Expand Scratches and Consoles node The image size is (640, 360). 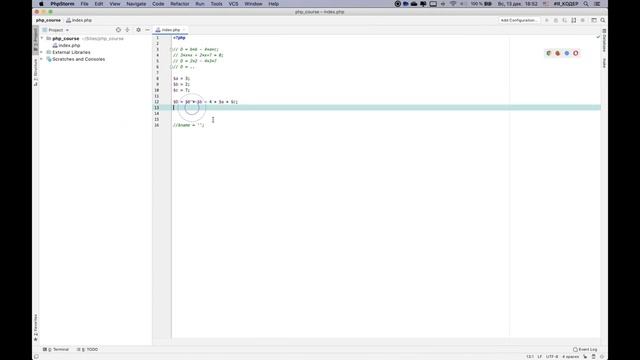(x=42, y=59)
